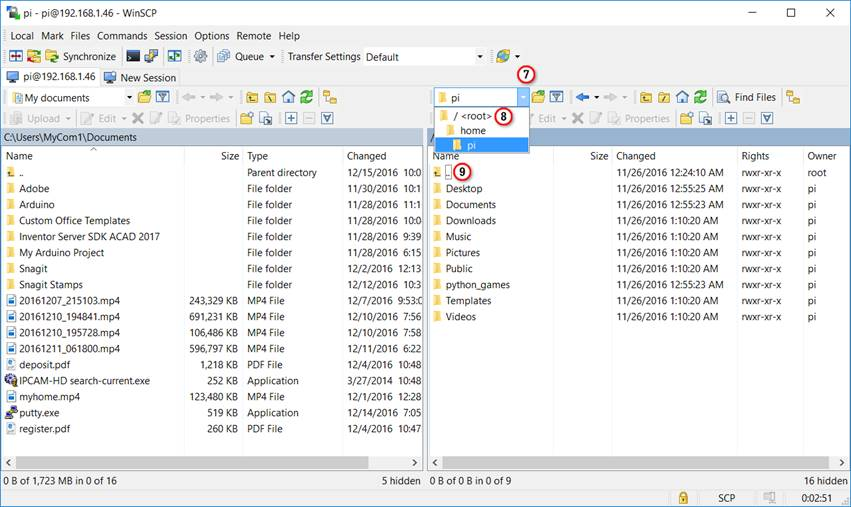Click the remote Select Files plus icon
The height and width of the screenshot is (507, 851).
[x=731, y=118]
